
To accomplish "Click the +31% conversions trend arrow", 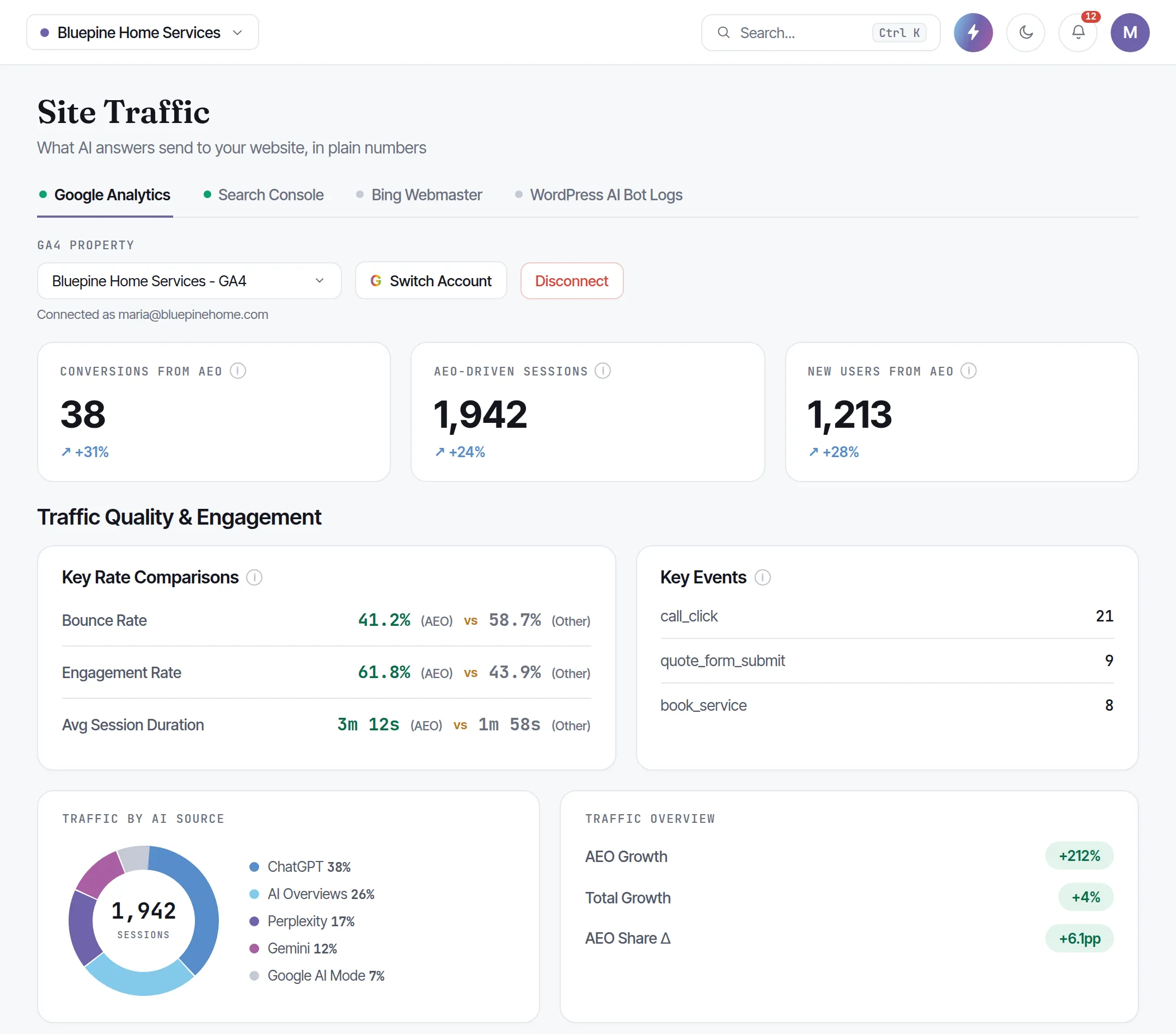I will [x=66, y=452].
